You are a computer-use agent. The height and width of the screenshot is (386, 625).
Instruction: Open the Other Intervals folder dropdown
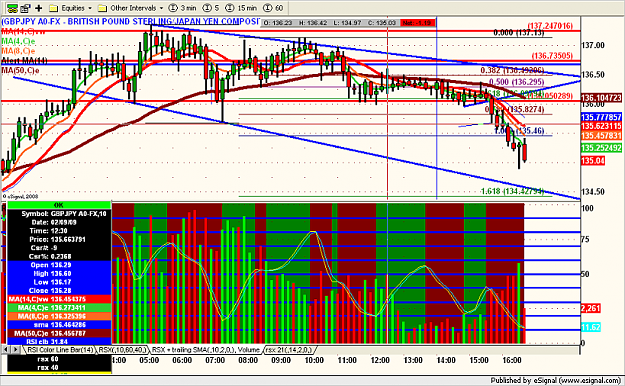point(131,8)
